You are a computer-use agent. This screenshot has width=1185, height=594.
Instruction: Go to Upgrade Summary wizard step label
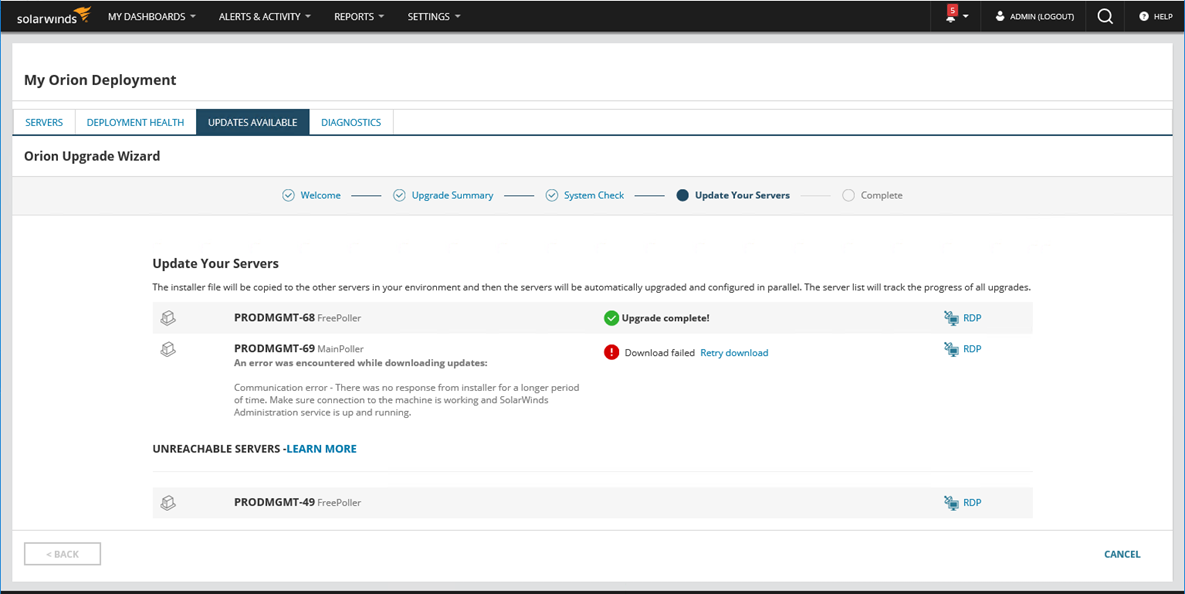[452, 195]
